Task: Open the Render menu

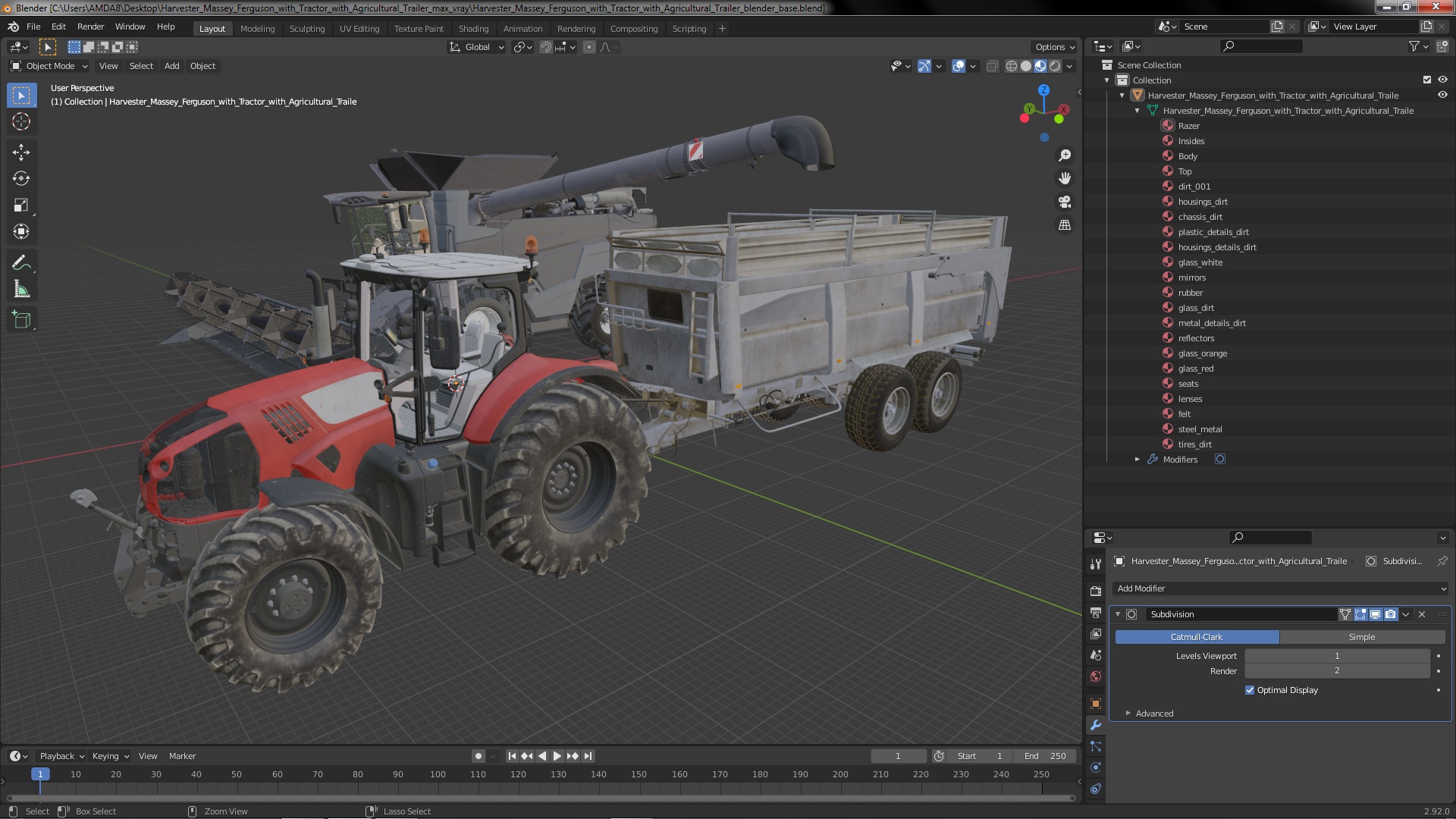Action: [90, 27]
